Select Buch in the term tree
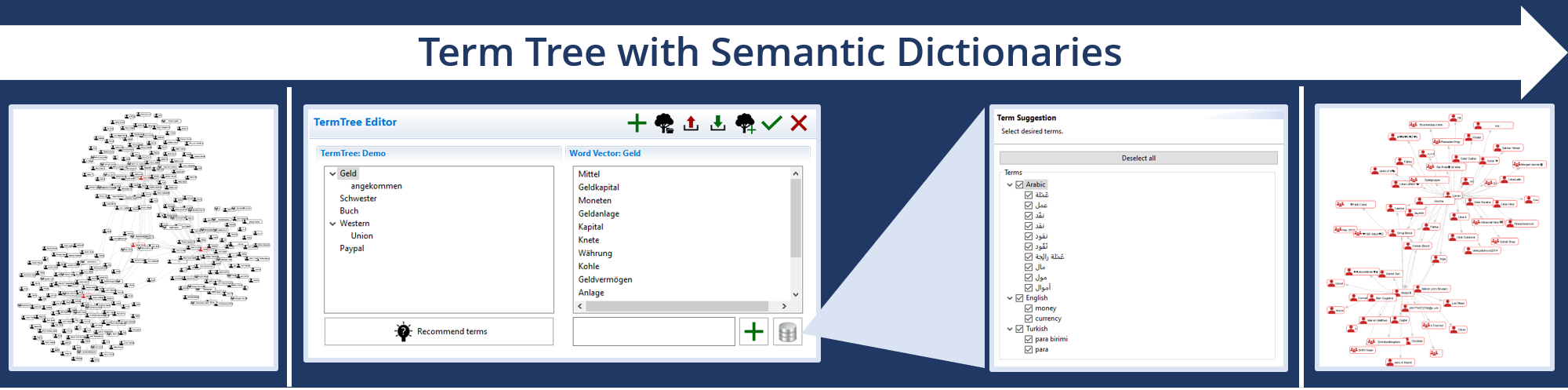1568x390 pixels. (349, 211)
